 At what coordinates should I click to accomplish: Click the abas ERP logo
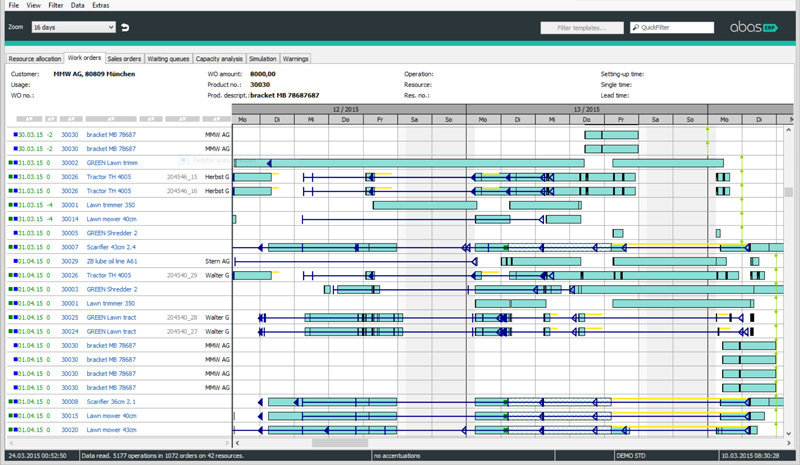[x=752, y=27]
